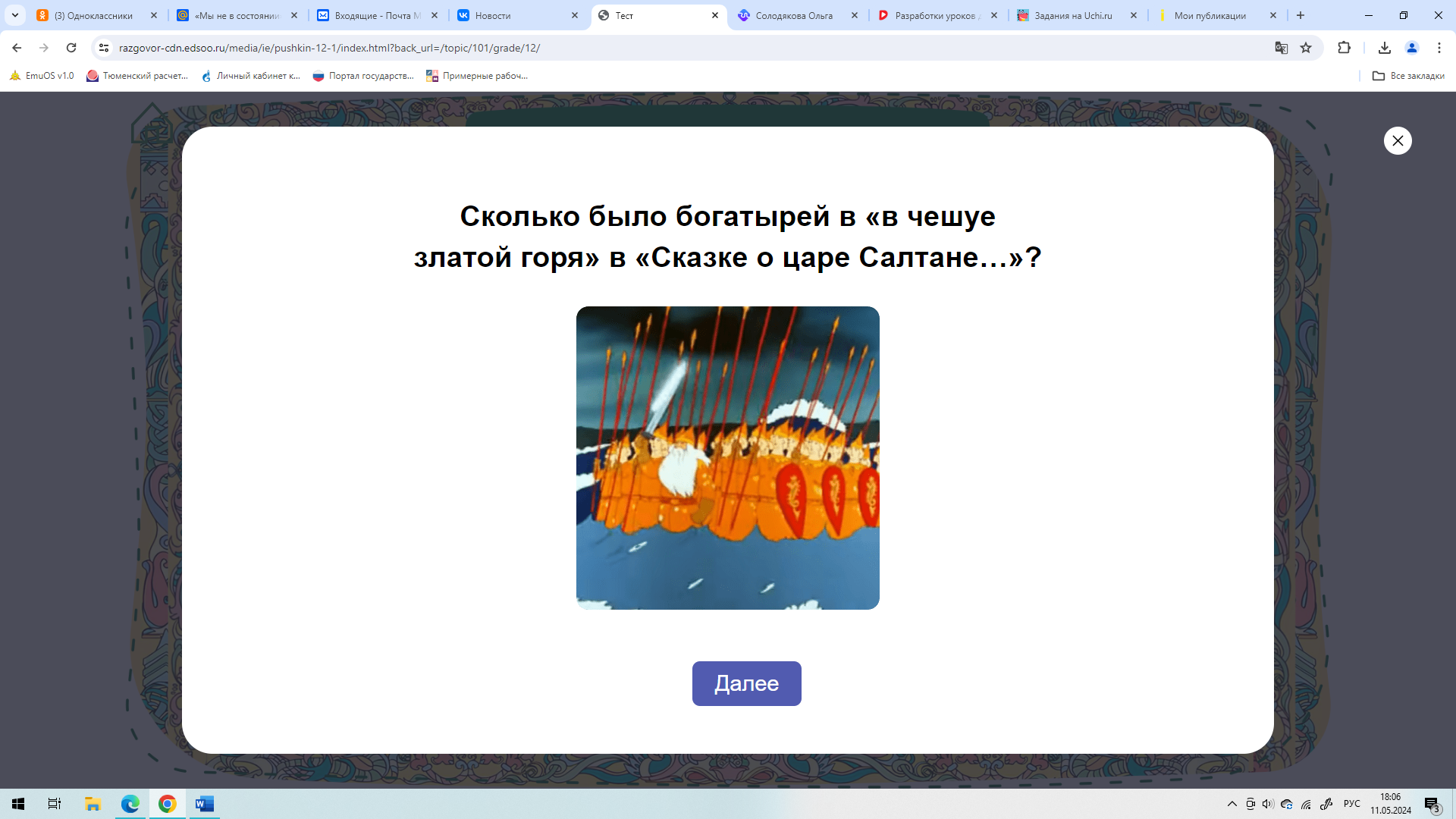
Task: Open the Chrome three-dot menu
Action: (1439, 48)
